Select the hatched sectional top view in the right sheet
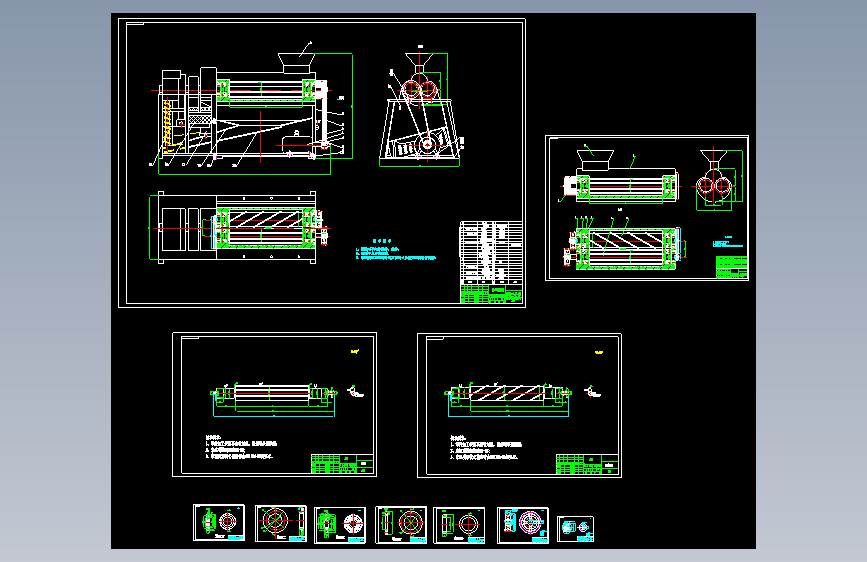Image resolution: width=867 pixels, height=562 pixels. pos(625,243)
